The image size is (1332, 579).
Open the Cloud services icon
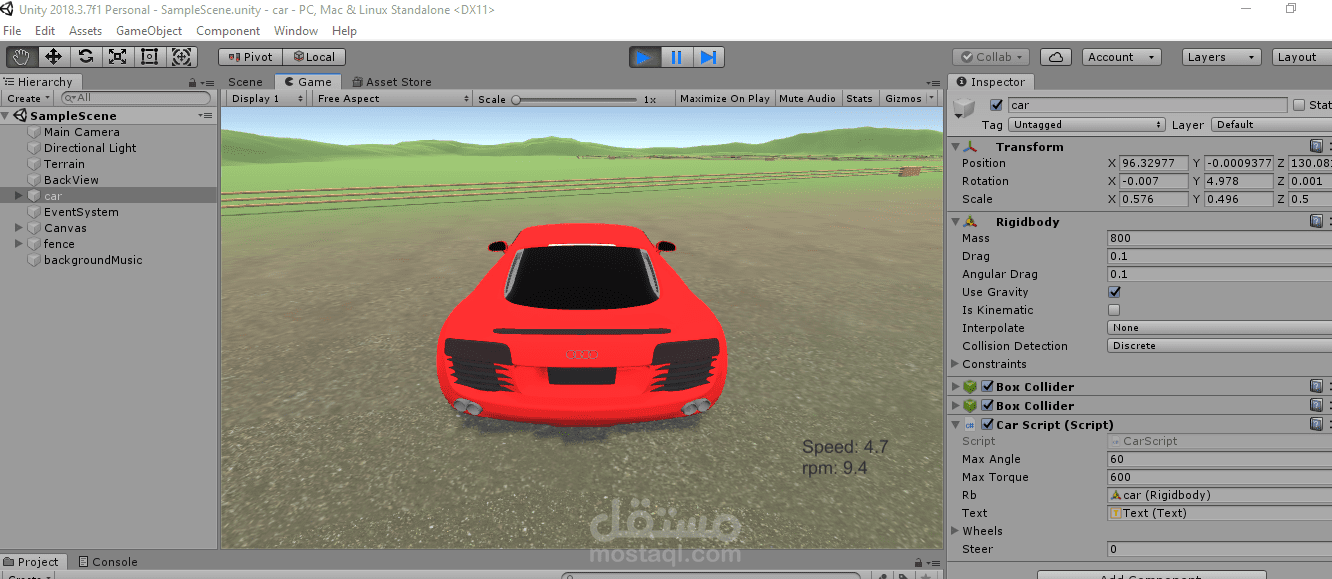click(1056, 57)
